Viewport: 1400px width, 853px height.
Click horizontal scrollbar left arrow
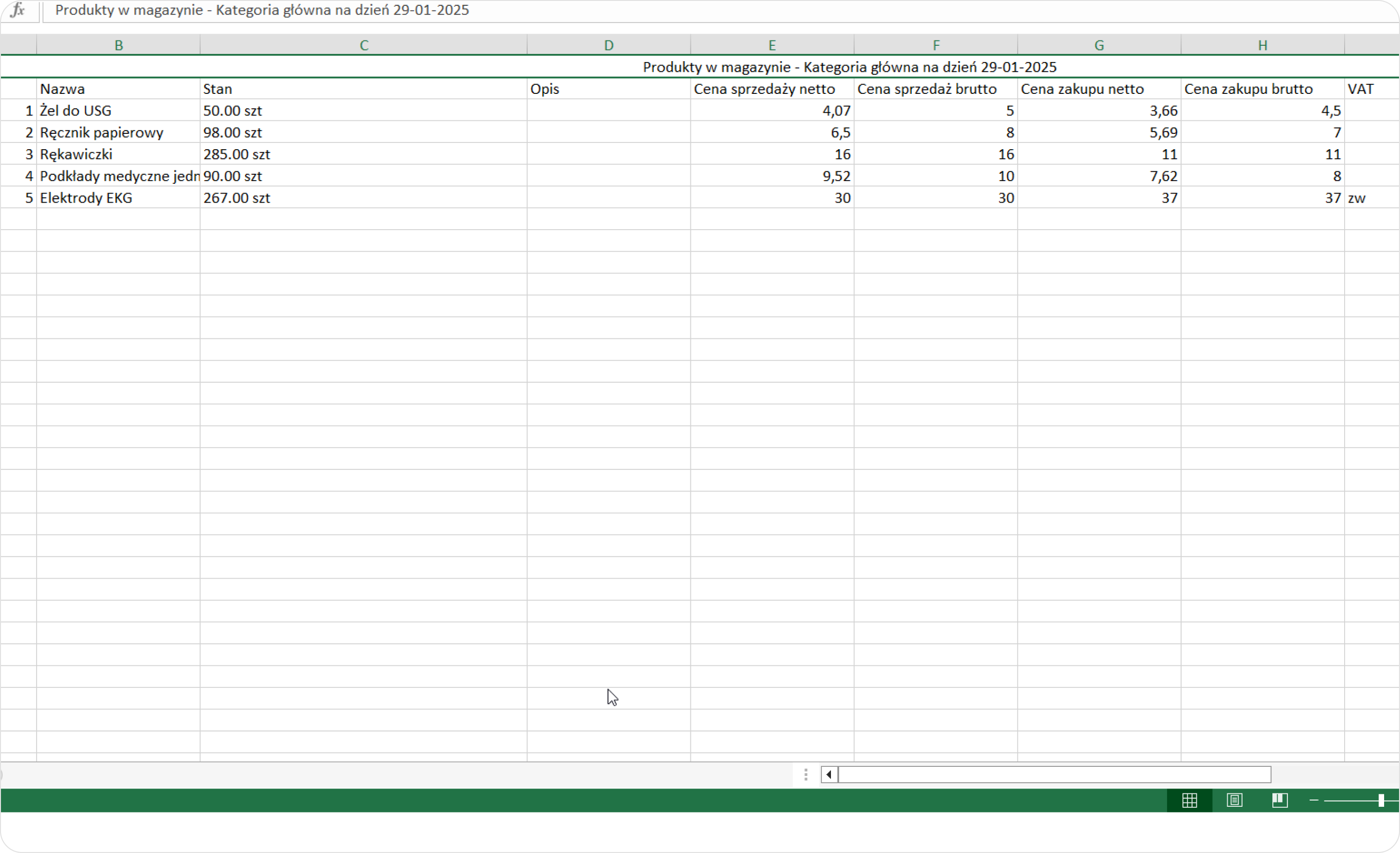829,774
